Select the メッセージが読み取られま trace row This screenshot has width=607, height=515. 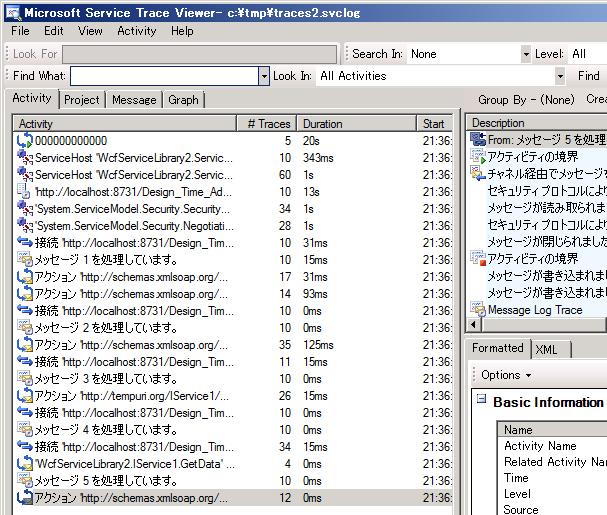pyautogui.click(x=546, y=207)
